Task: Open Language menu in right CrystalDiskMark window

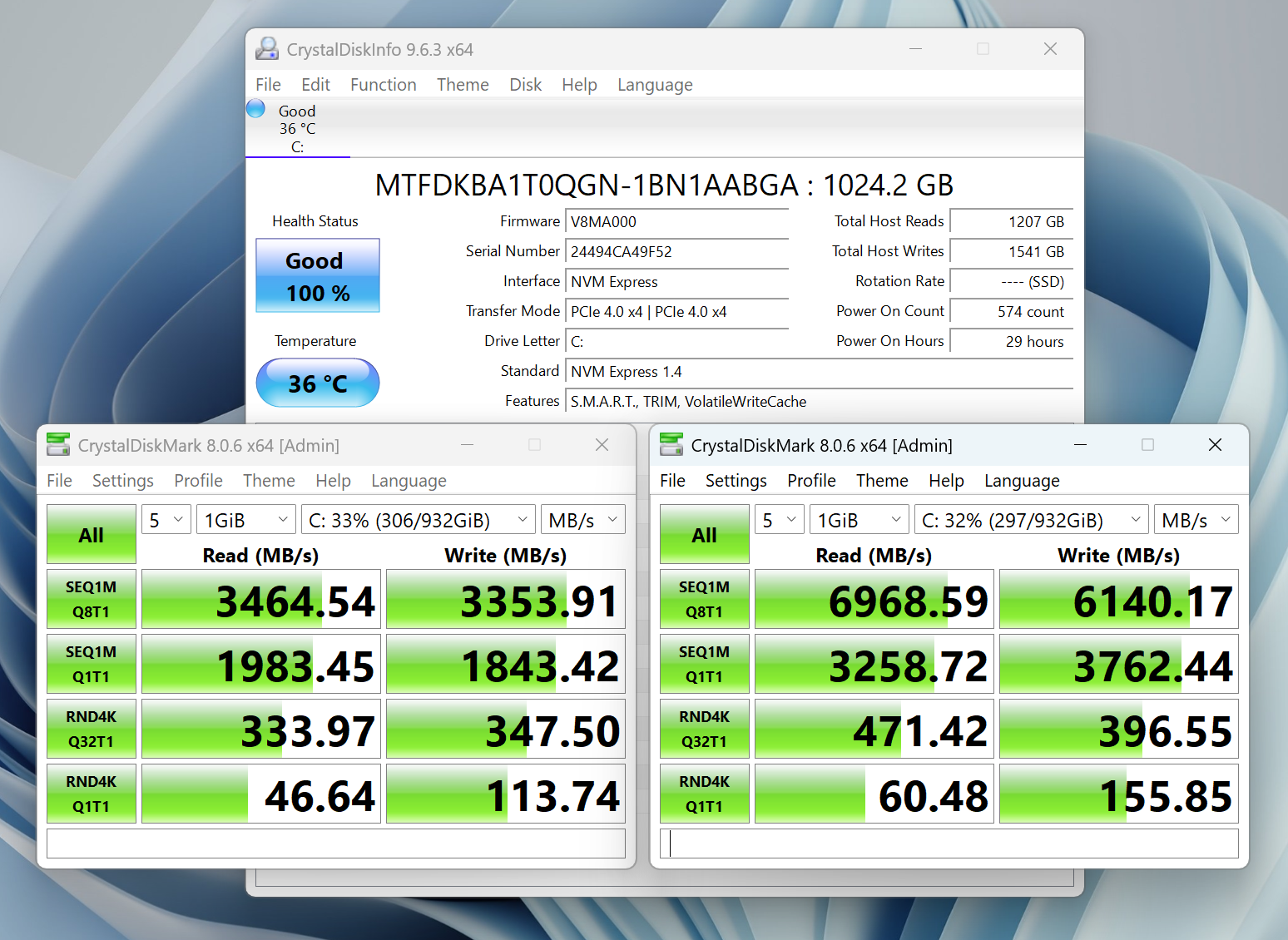Action: pos(1022,481)
